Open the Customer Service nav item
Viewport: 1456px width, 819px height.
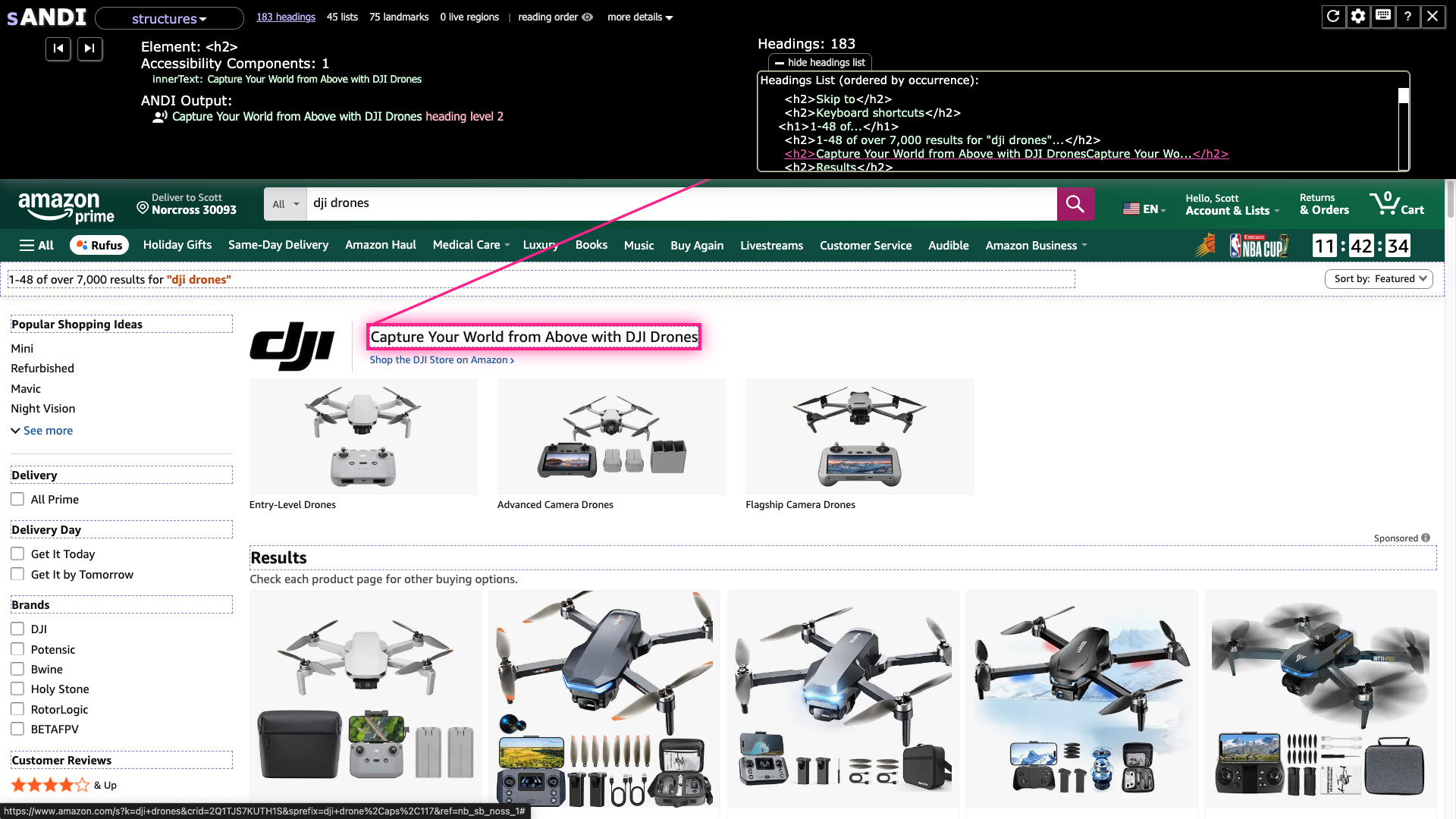point(865,245)
